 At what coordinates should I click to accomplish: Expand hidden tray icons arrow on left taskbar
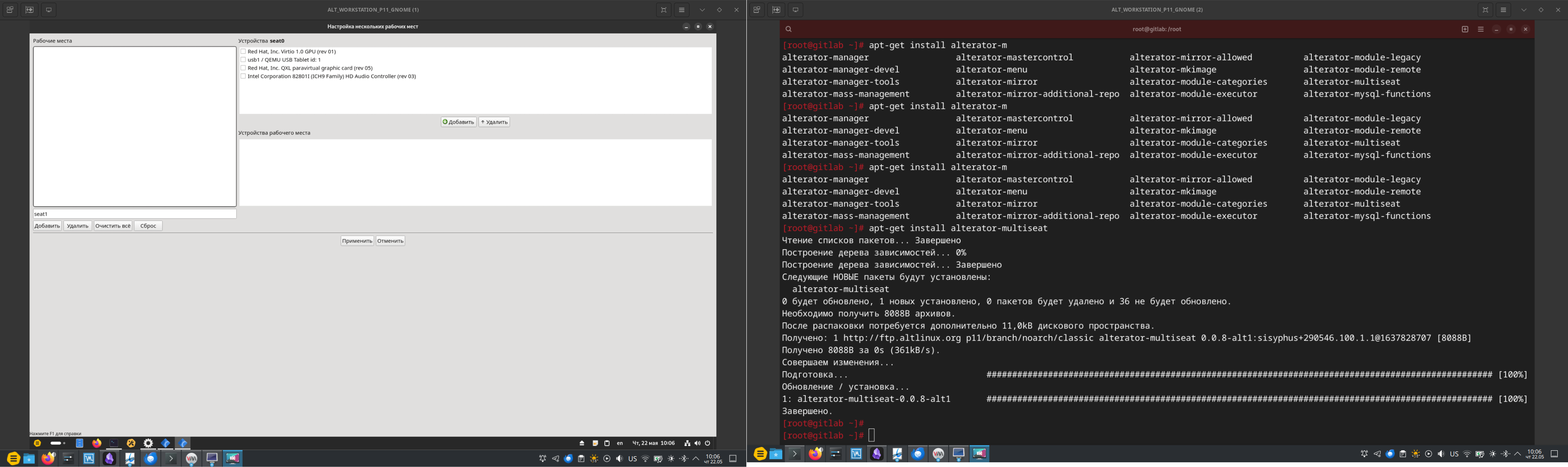696,458
